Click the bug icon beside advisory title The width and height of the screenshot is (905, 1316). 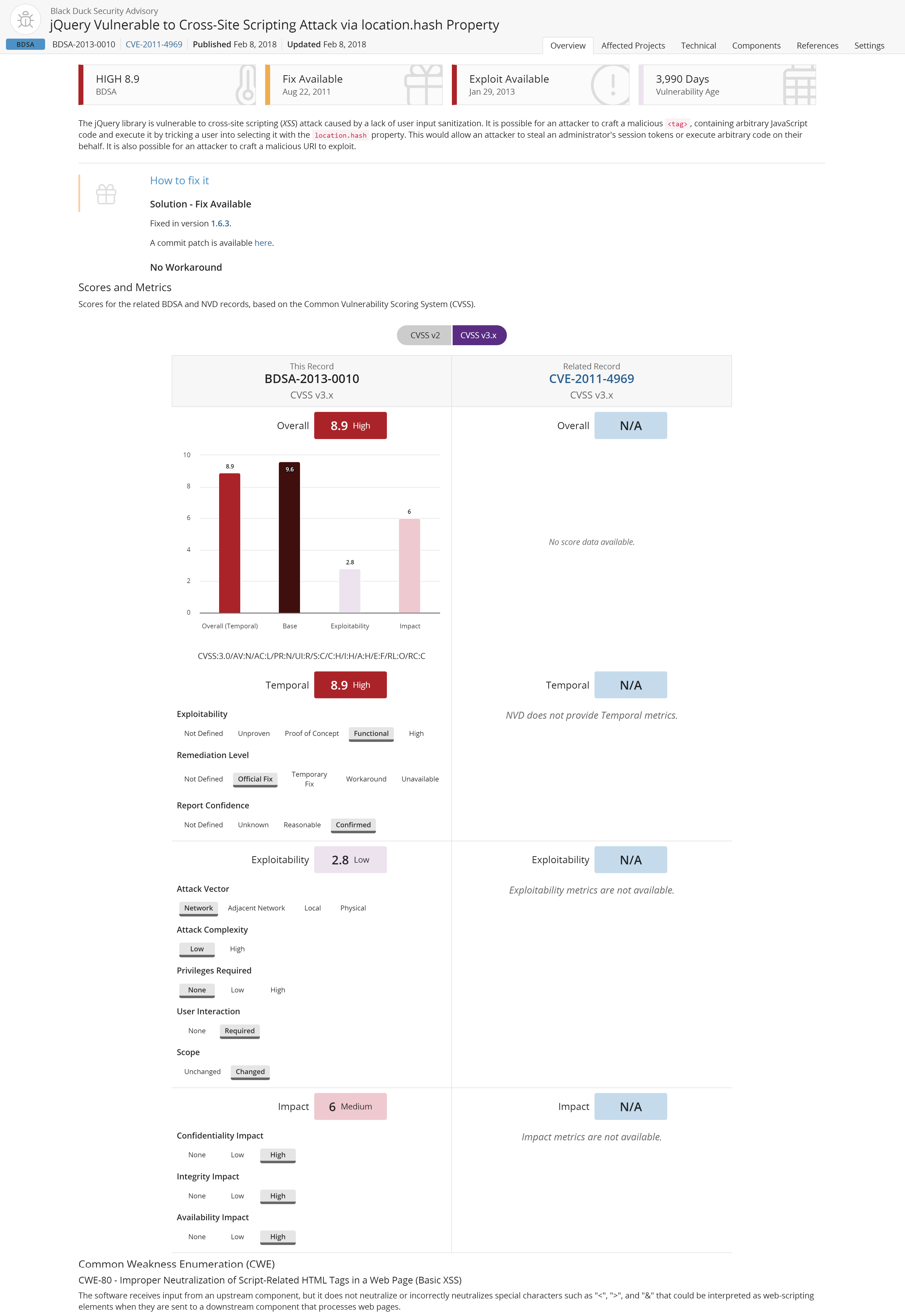[x=25, y=20]
